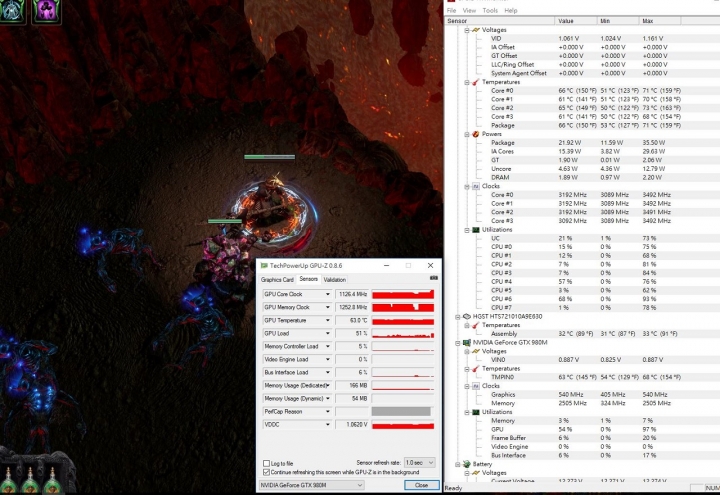Screen dimensions: 720x495
Task: Open the PerfCap Reason dropdown
Action: 328,411
